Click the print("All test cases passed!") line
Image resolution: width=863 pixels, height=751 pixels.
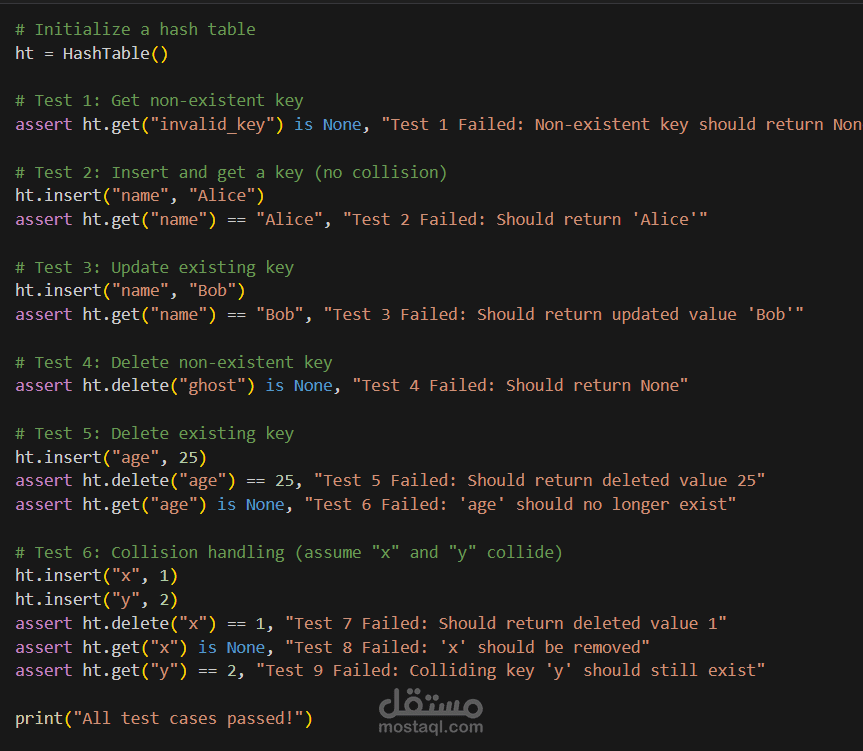pos(164,719)
